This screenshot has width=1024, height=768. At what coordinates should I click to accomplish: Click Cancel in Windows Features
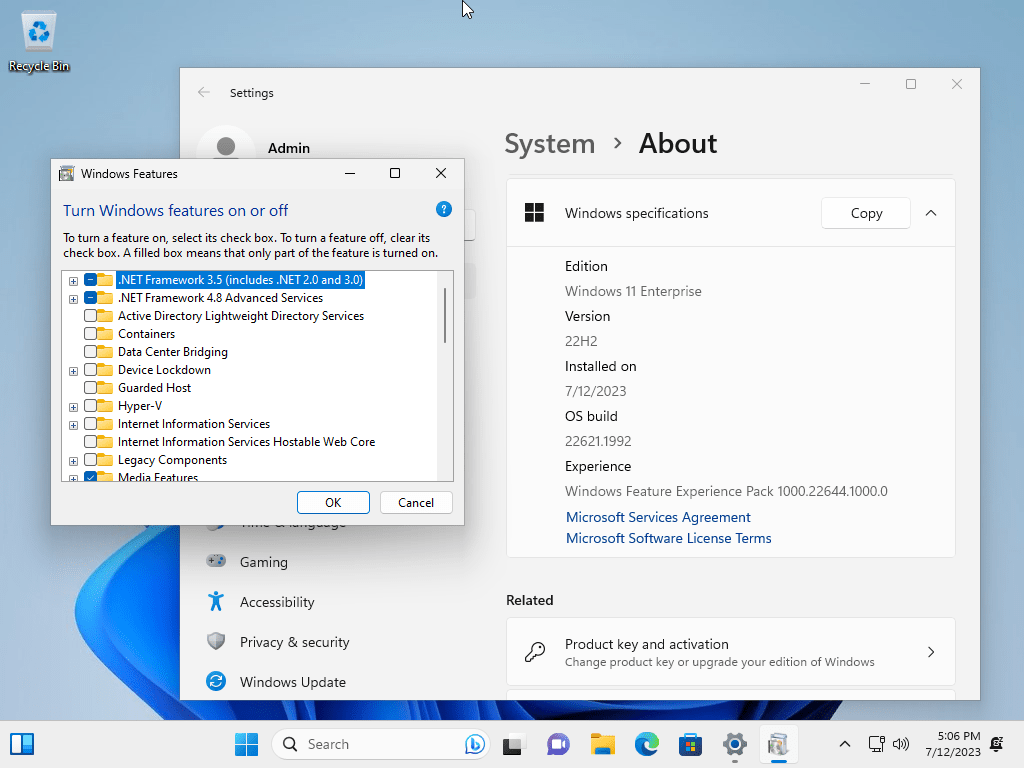pyautogui.click(x=416, y=502)
